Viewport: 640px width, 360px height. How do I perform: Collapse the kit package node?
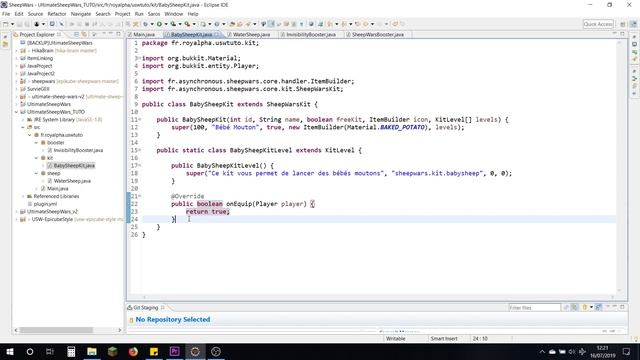[36, 158]
